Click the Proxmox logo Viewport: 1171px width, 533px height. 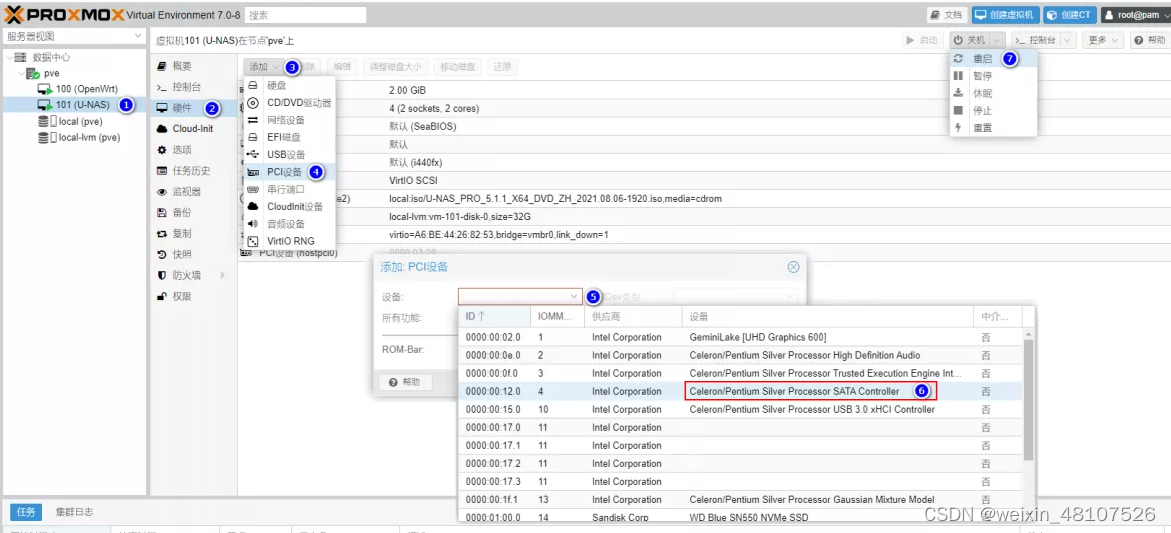click(66, 14)
